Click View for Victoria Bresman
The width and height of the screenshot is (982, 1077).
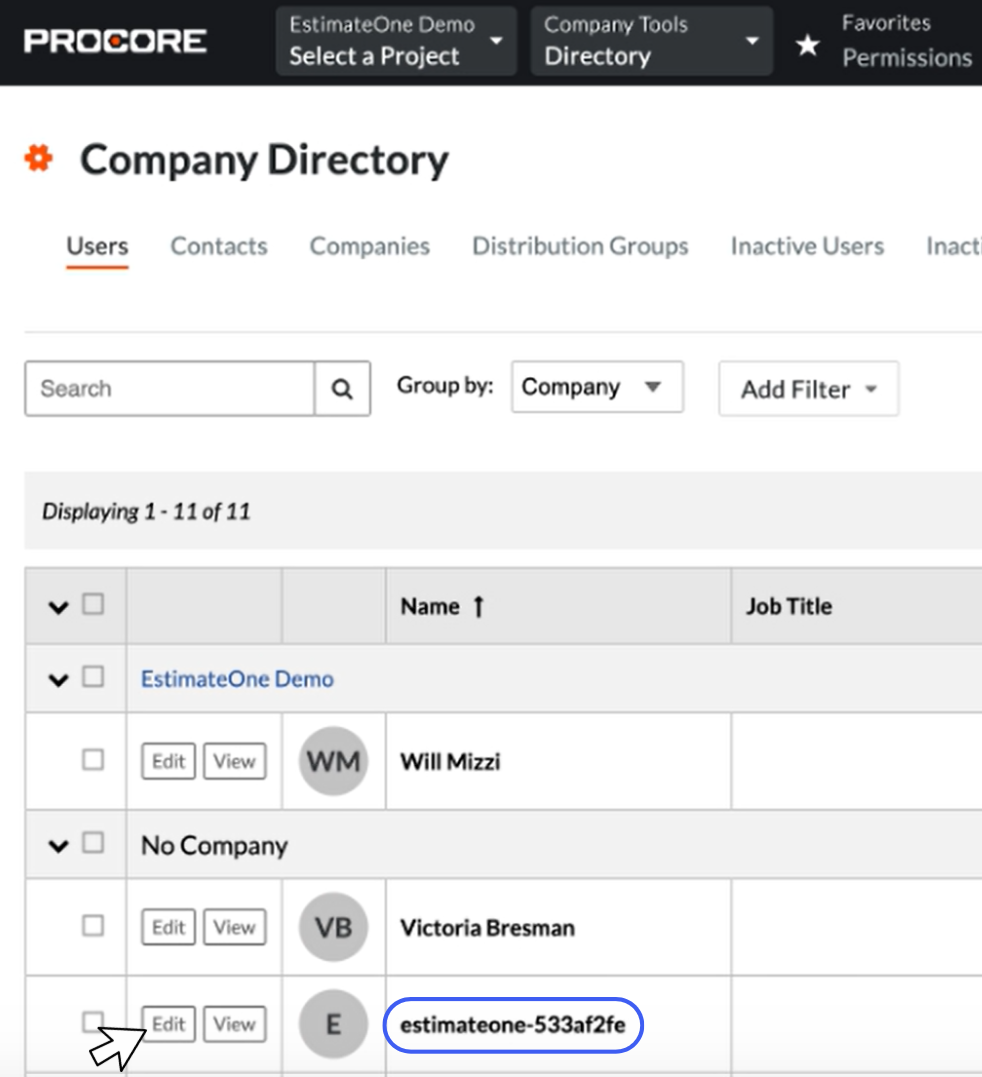[234, 927]
